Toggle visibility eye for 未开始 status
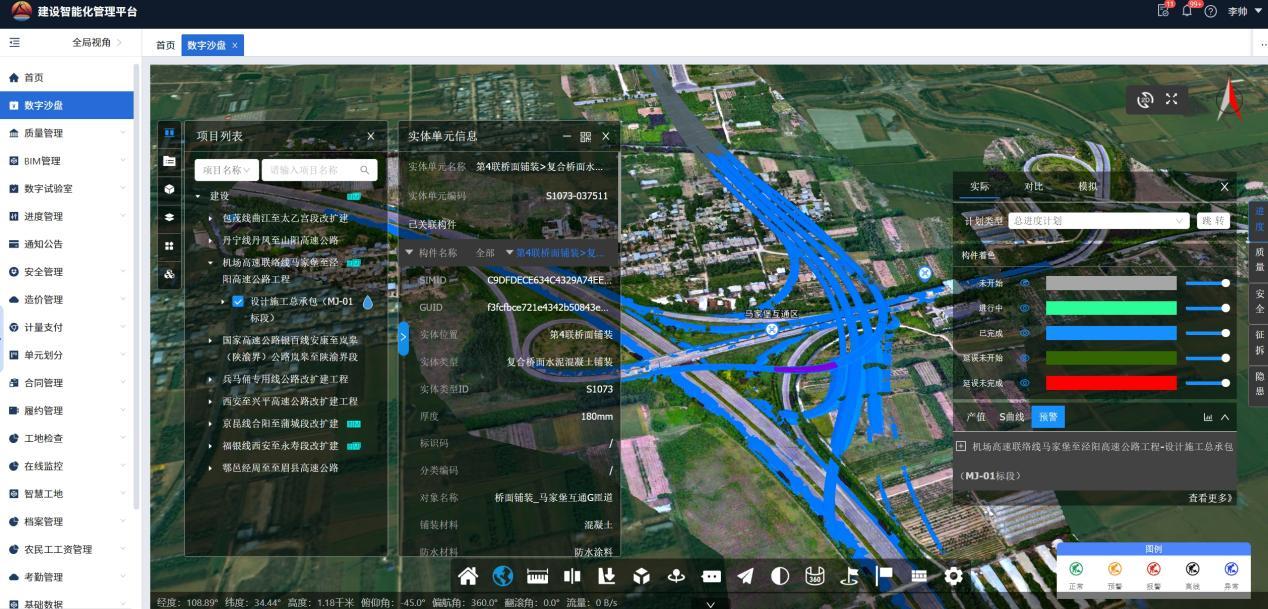Image resolution: width=1268 pixels, height=609 pixels. click(1024, 284)
